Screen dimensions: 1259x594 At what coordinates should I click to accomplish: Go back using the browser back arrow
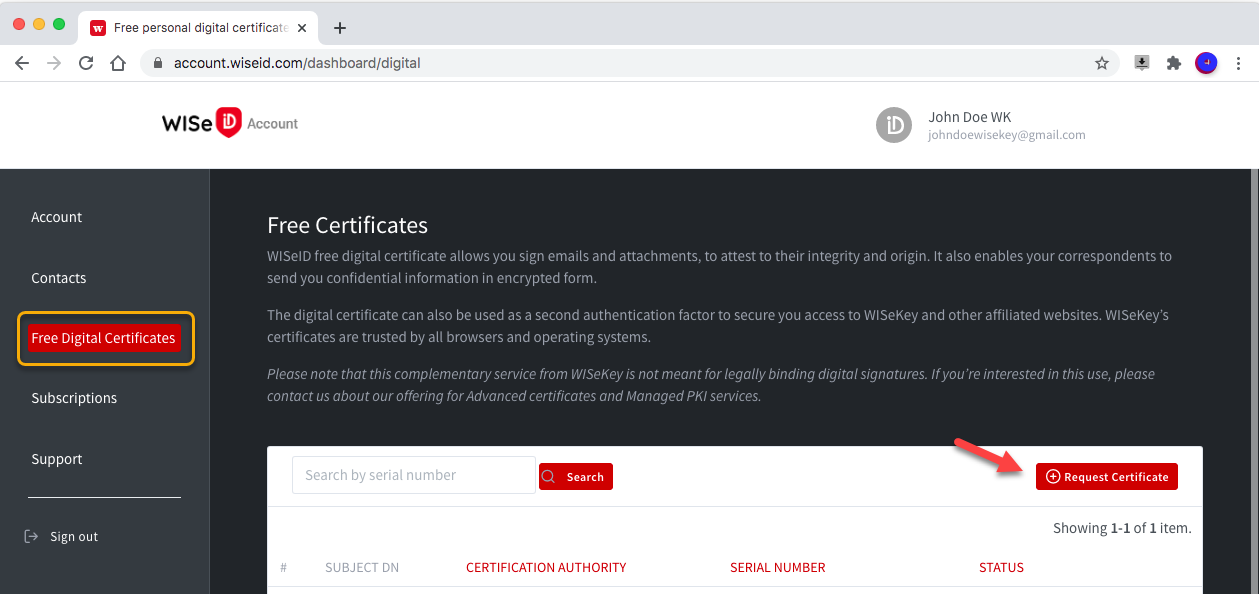click(x=22, y=63)
